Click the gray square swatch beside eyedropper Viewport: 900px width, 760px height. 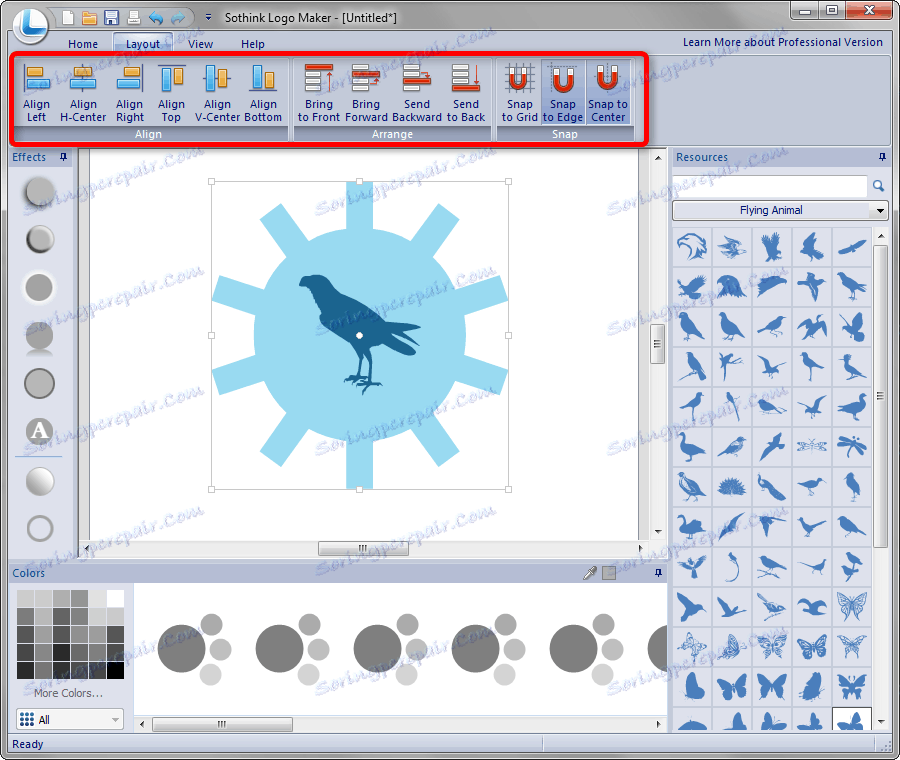click(609, 573)
